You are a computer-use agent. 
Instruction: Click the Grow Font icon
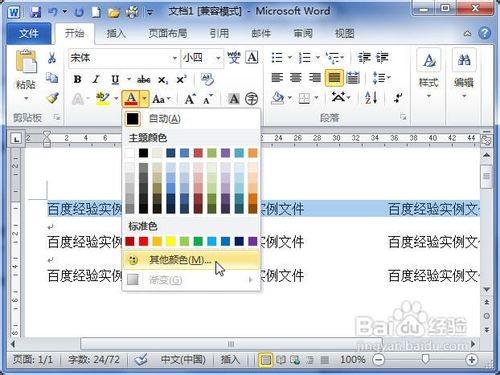(x=190, y=99)
